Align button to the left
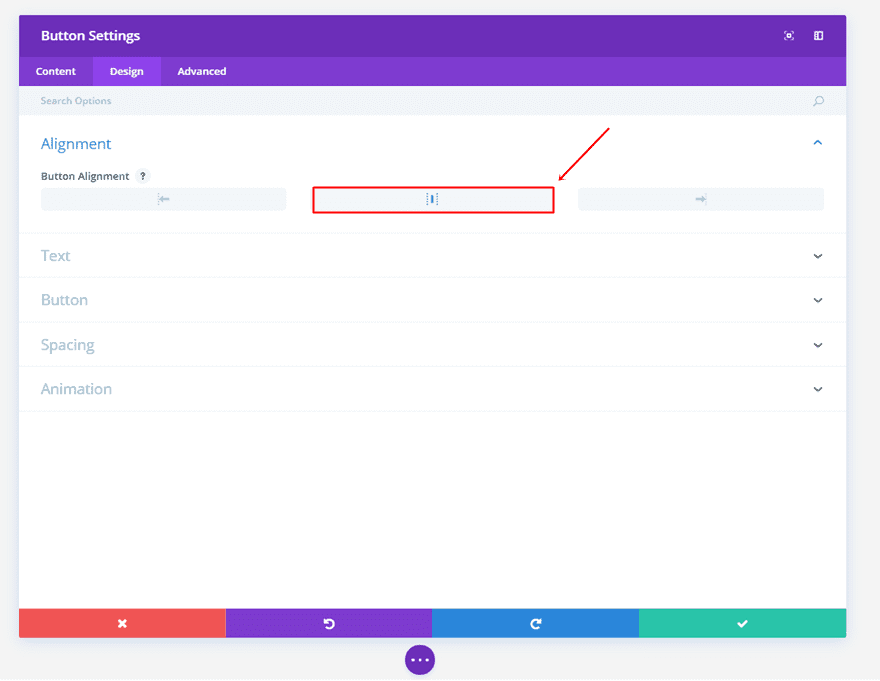This screenshot has height=681, width=880. [163, 199]
